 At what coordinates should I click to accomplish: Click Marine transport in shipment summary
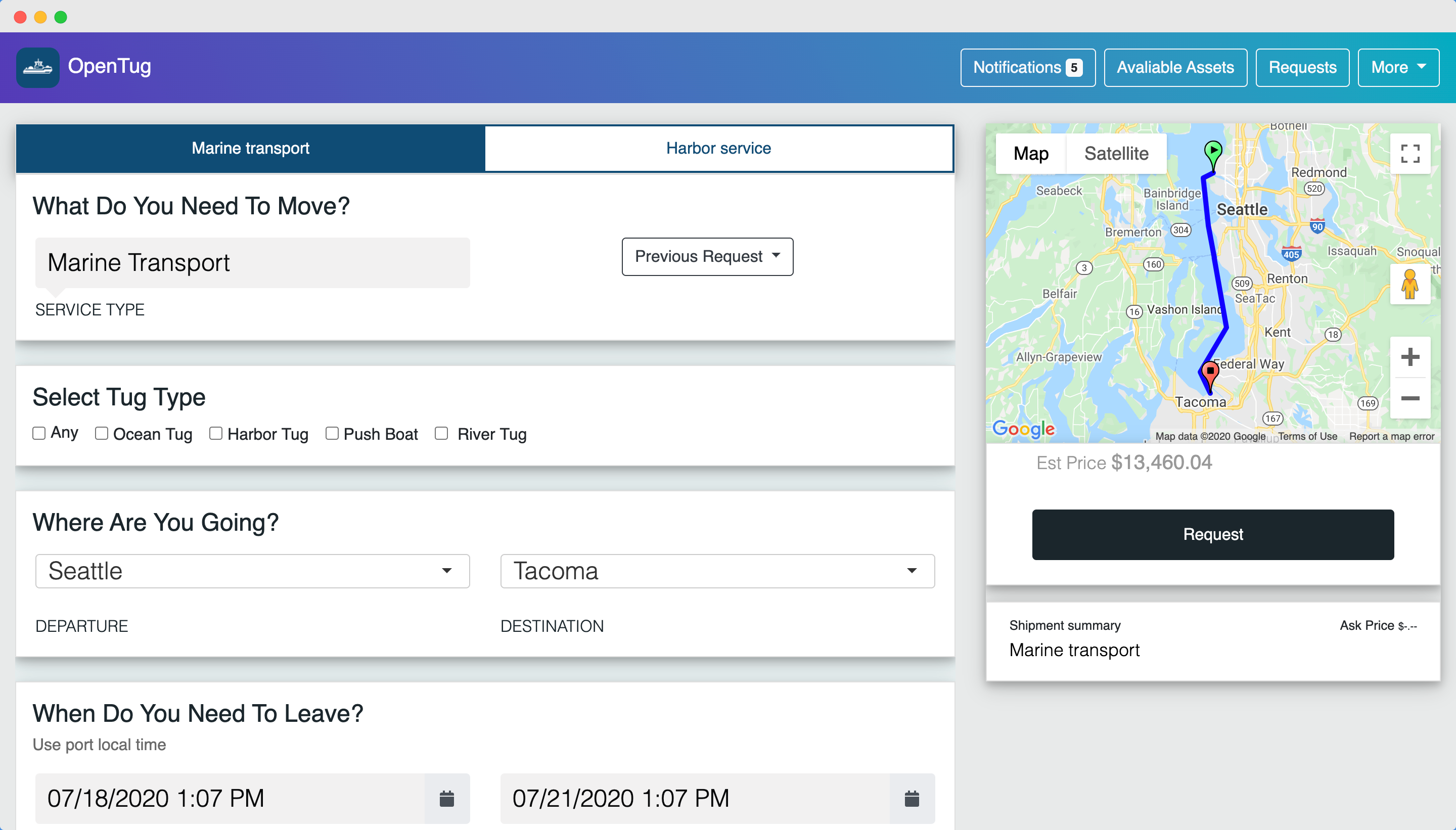(x=1074, y=650)
